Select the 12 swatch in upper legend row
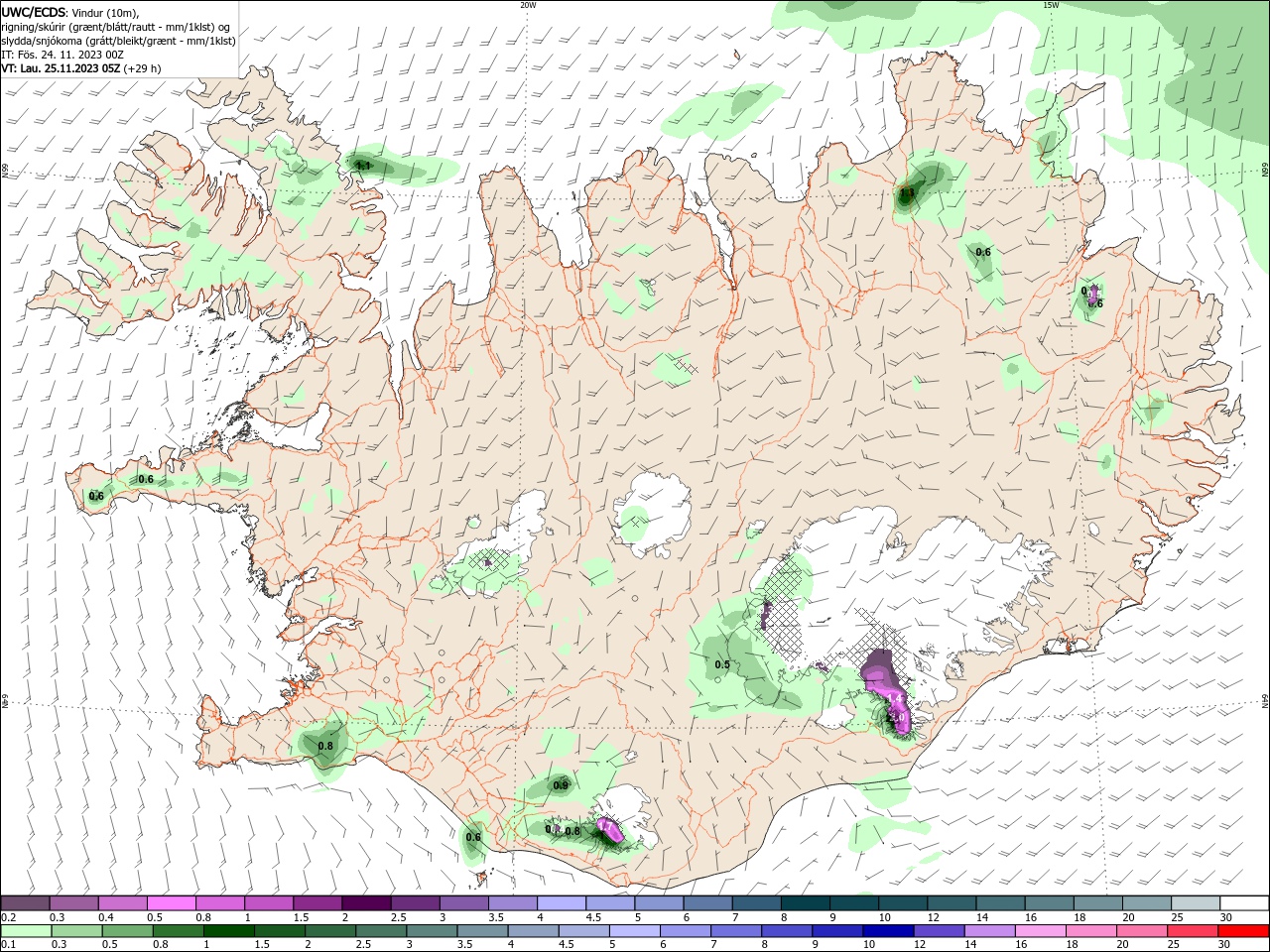Screen dimensions: 1270x952 (952, 903)
